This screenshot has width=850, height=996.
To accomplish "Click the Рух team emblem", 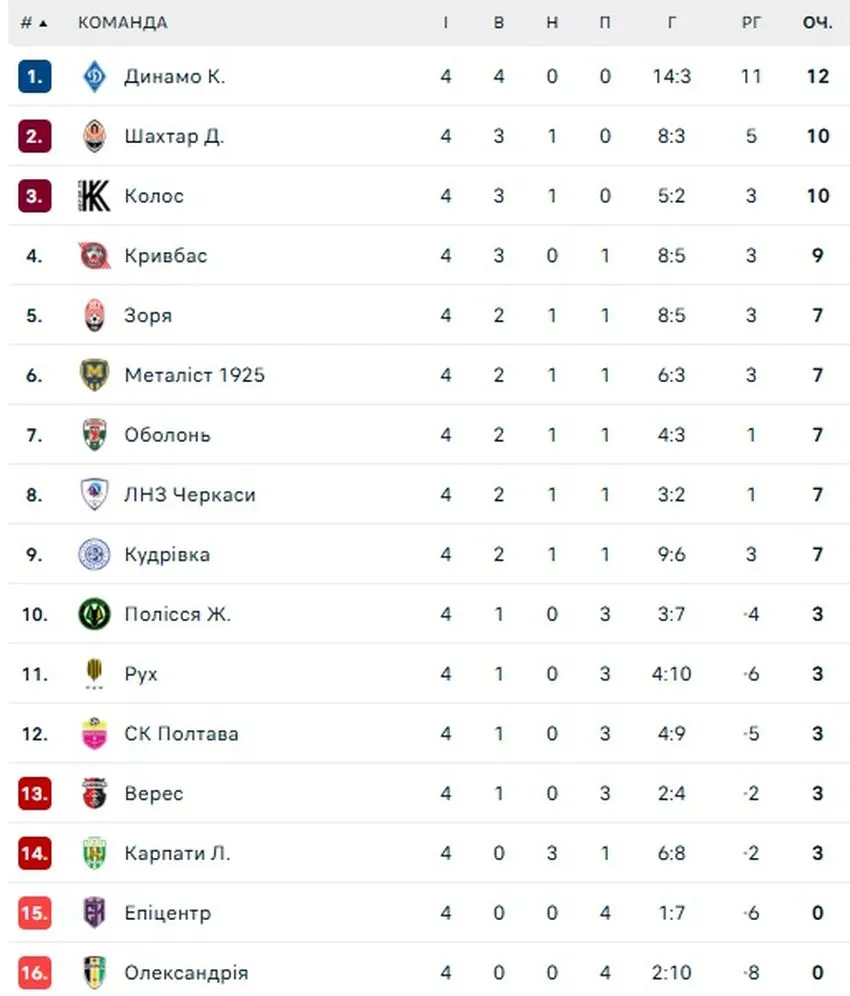I will coord(94,673).
